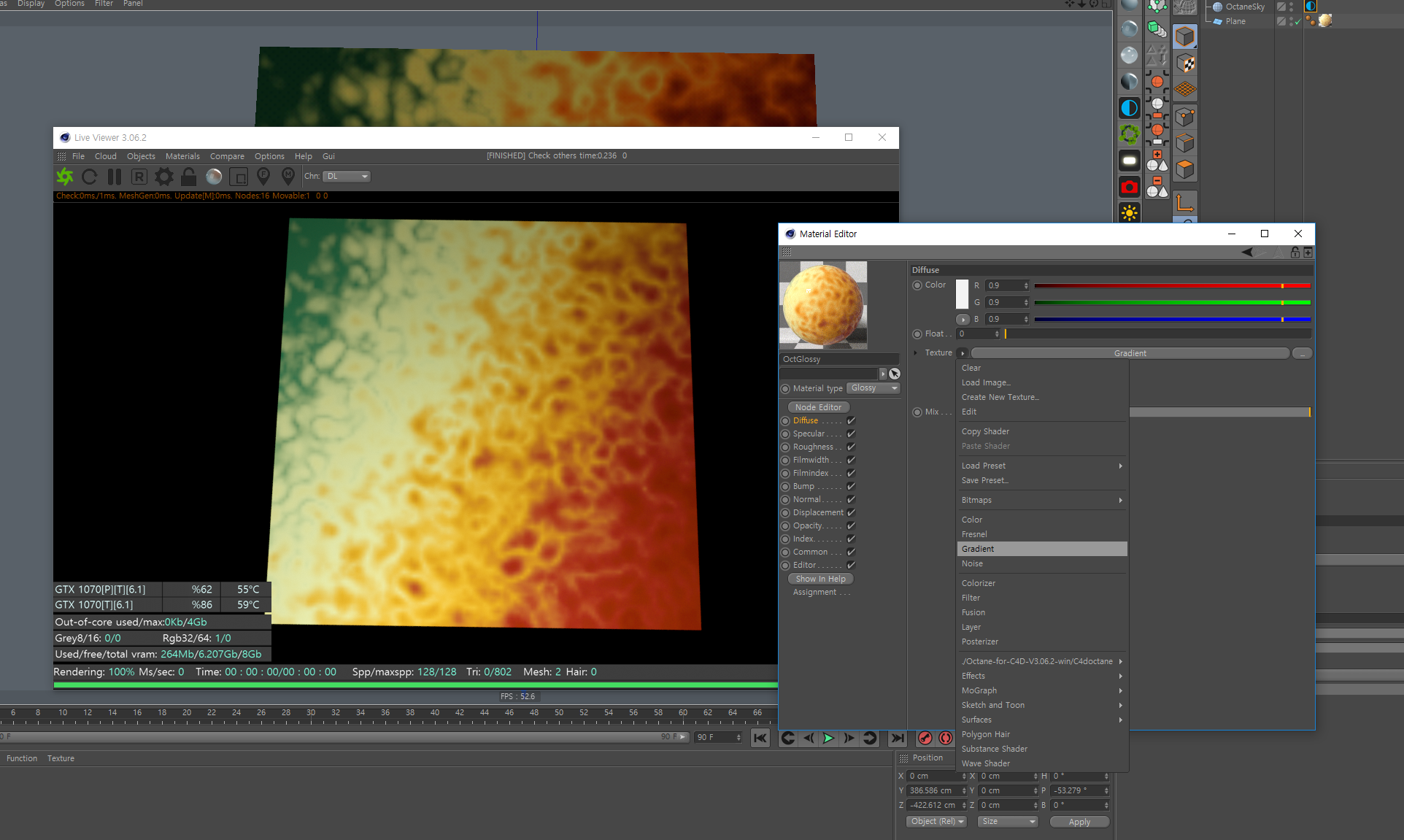Choose Colorizer in the shader menu
This screenshot has width=1404, height=840.
[x=1042, y=583]
